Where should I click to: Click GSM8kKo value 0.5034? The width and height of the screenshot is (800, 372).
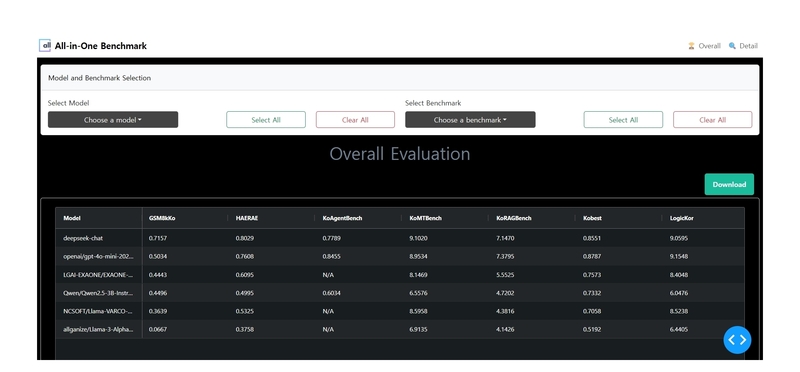[158, 256]
